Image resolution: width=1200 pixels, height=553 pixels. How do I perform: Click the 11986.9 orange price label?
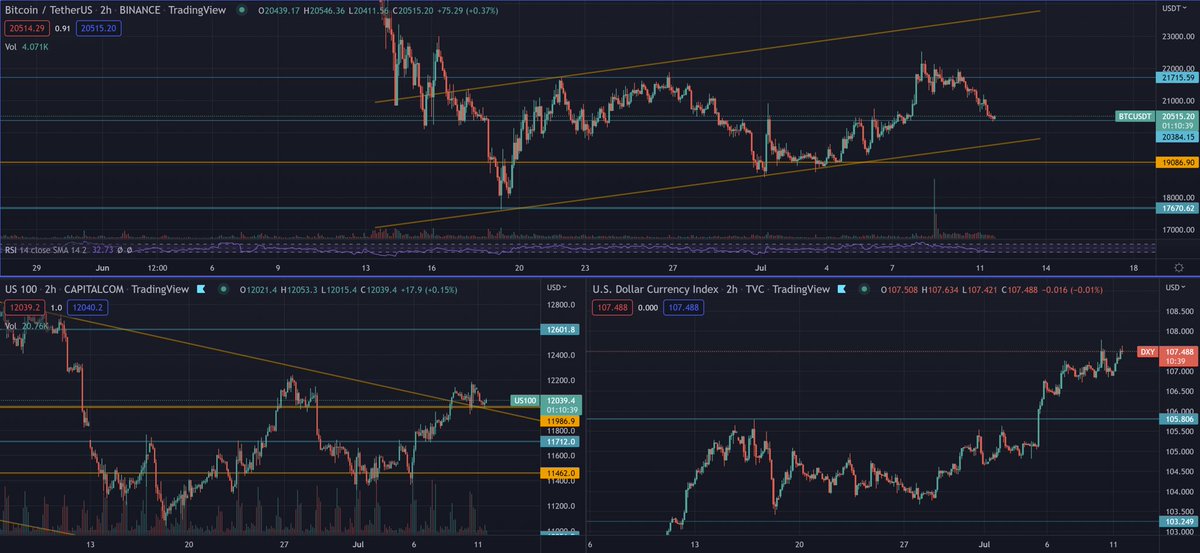(560, 421)
